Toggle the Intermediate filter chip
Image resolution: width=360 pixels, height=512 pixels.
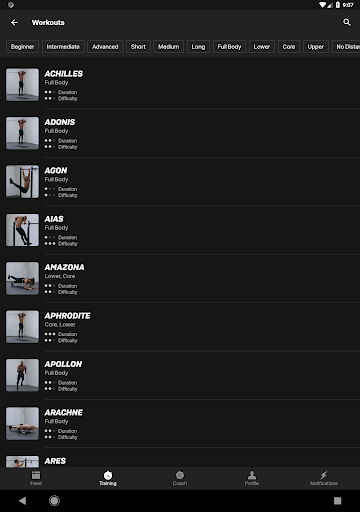63,47
